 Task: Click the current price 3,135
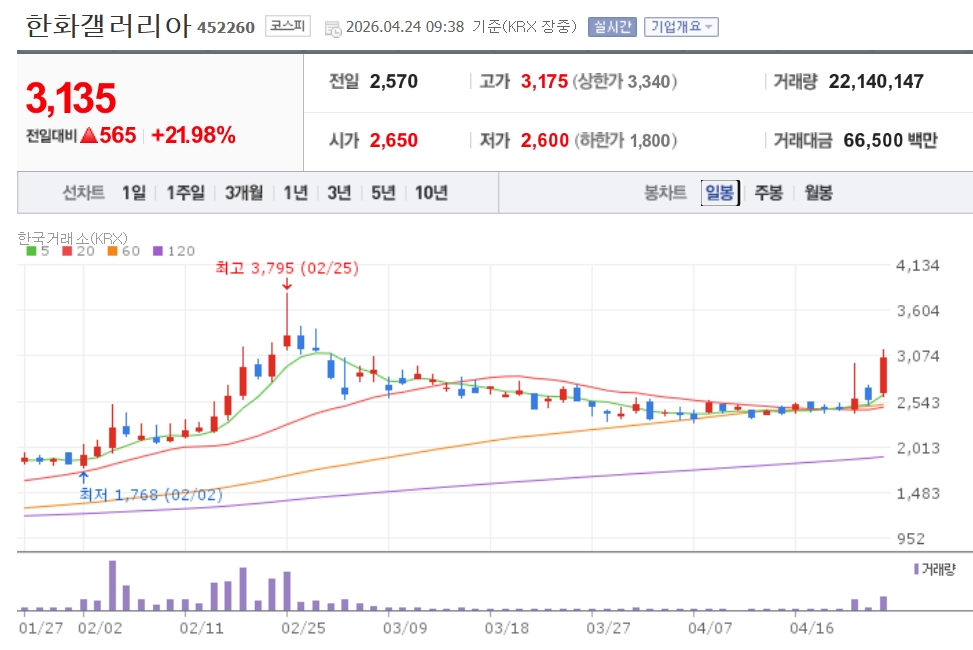[x=71, y=98]
